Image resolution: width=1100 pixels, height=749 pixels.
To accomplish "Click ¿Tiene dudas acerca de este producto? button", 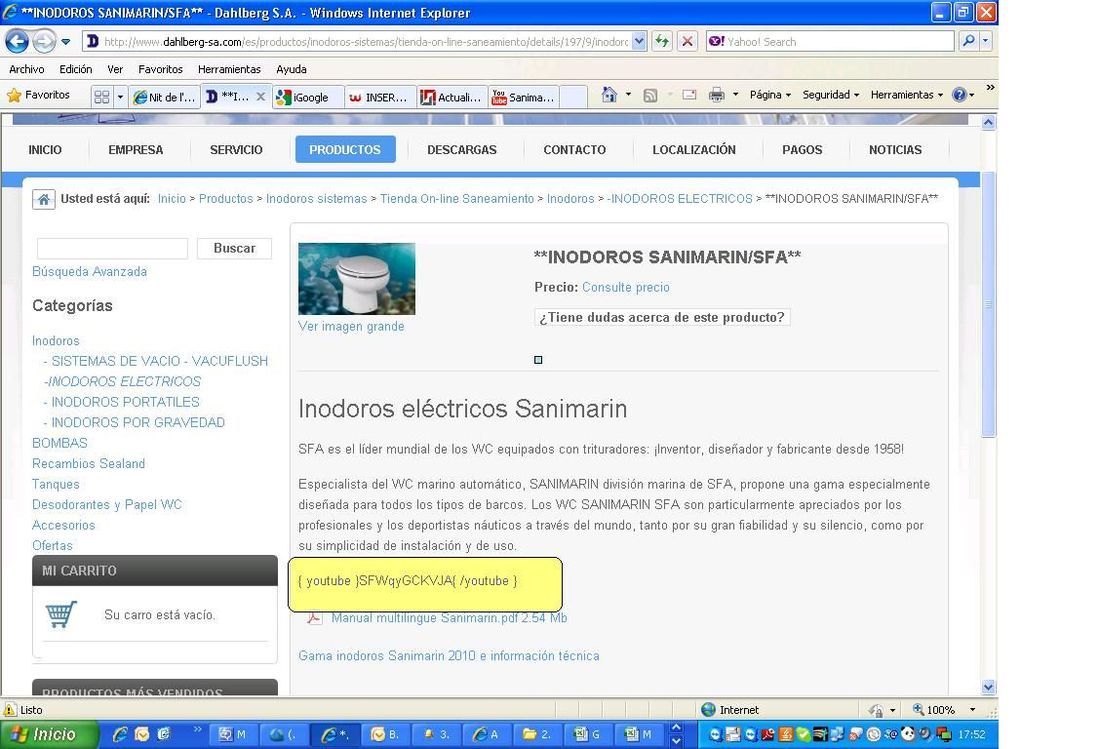I will click(662, 317).
